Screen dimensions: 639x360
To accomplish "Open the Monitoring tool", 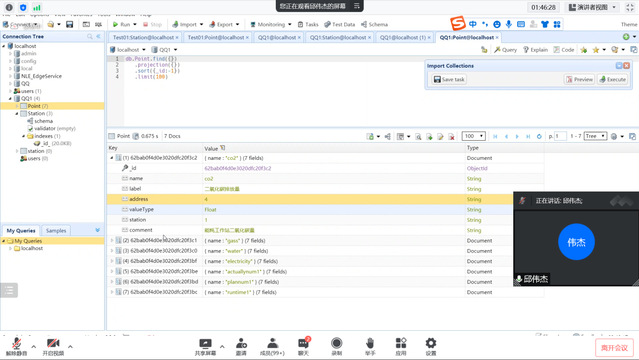I will pos(271,24).
